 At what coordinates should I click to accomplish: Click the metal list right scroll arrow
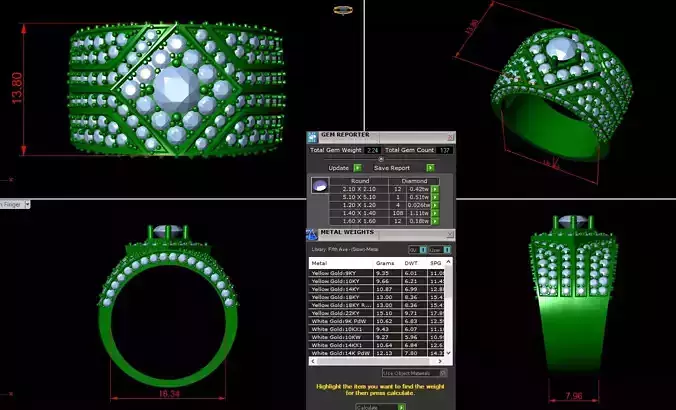(x=440, y=361)
